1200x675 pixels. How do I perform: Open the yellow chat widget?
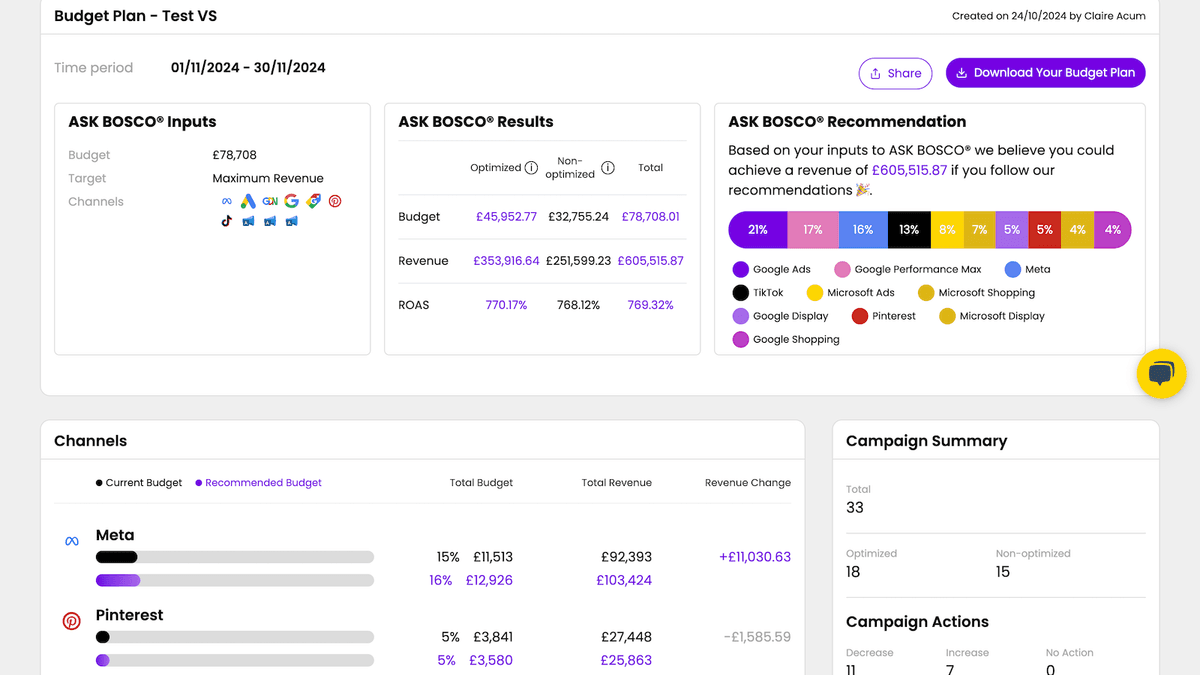pos(1161,374)
